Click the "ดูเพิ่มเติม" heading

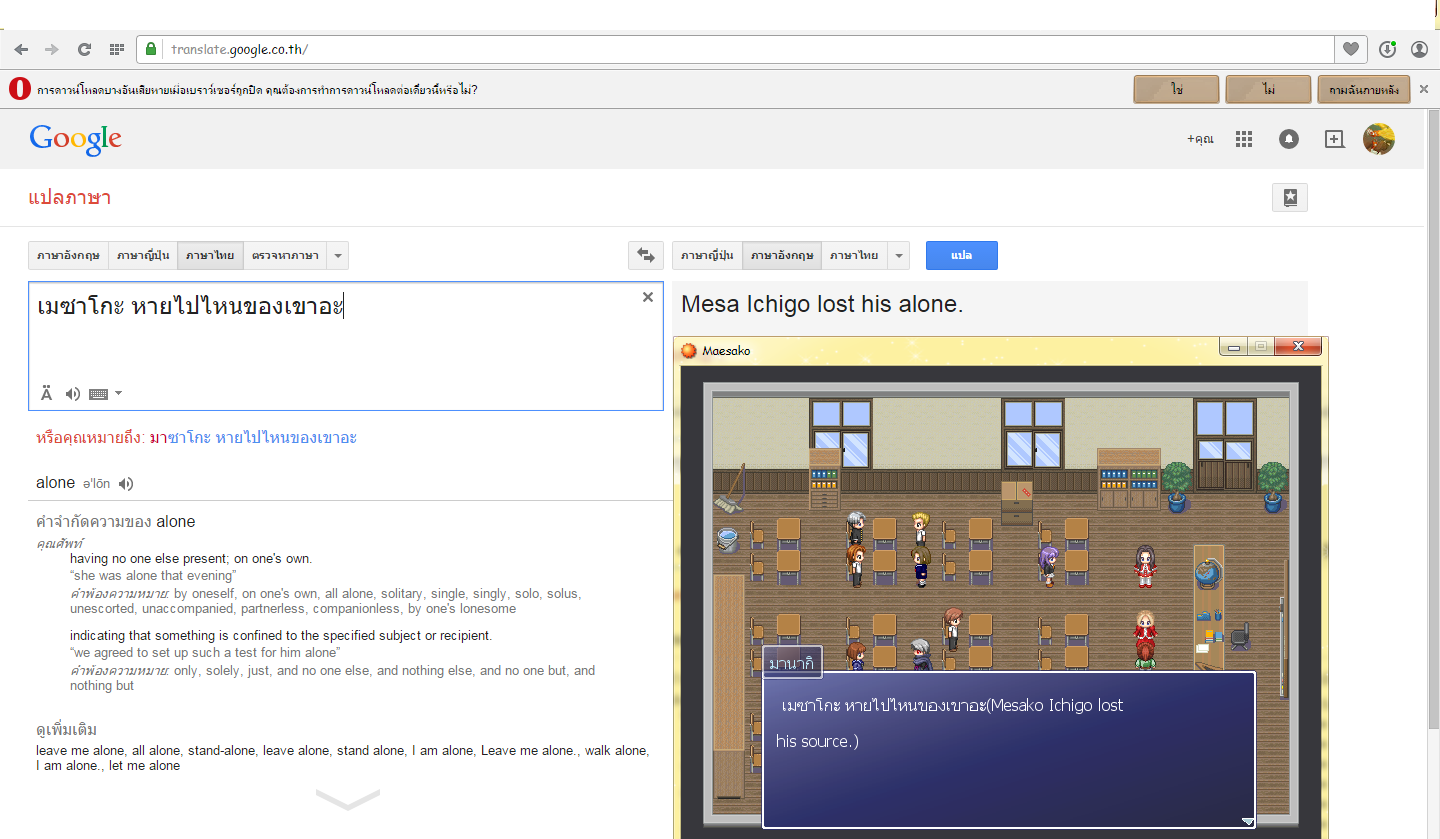[66, 729]
